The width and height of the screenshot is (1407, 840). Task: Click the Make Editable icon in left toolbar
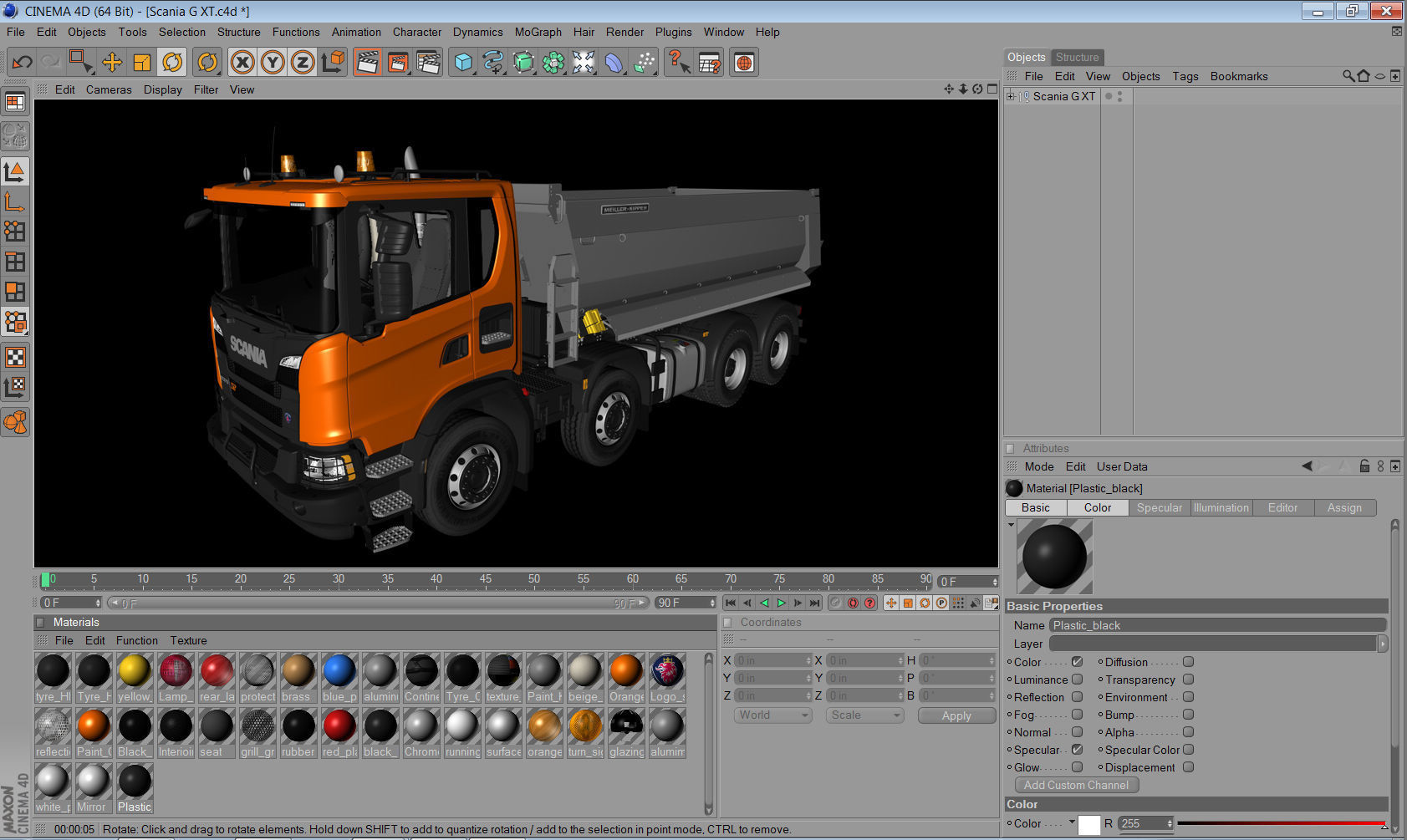click(15, 135)
